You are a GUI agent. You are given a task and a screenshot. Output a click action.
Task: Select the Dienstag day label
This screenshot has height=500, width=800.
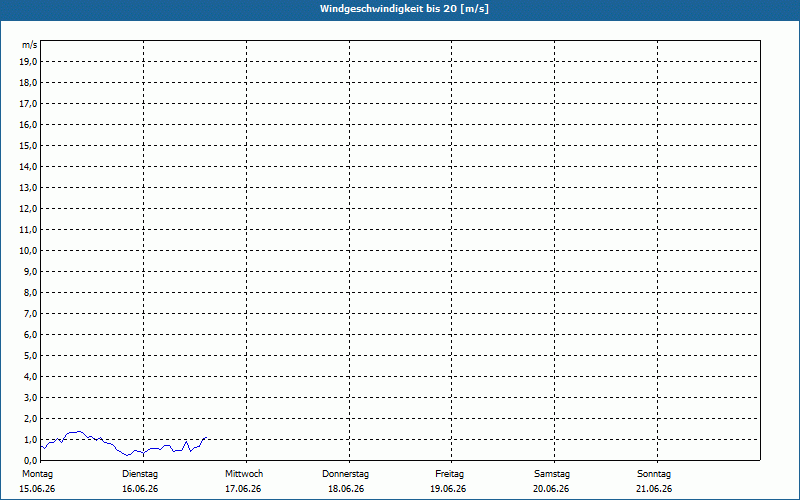[140, 474]
